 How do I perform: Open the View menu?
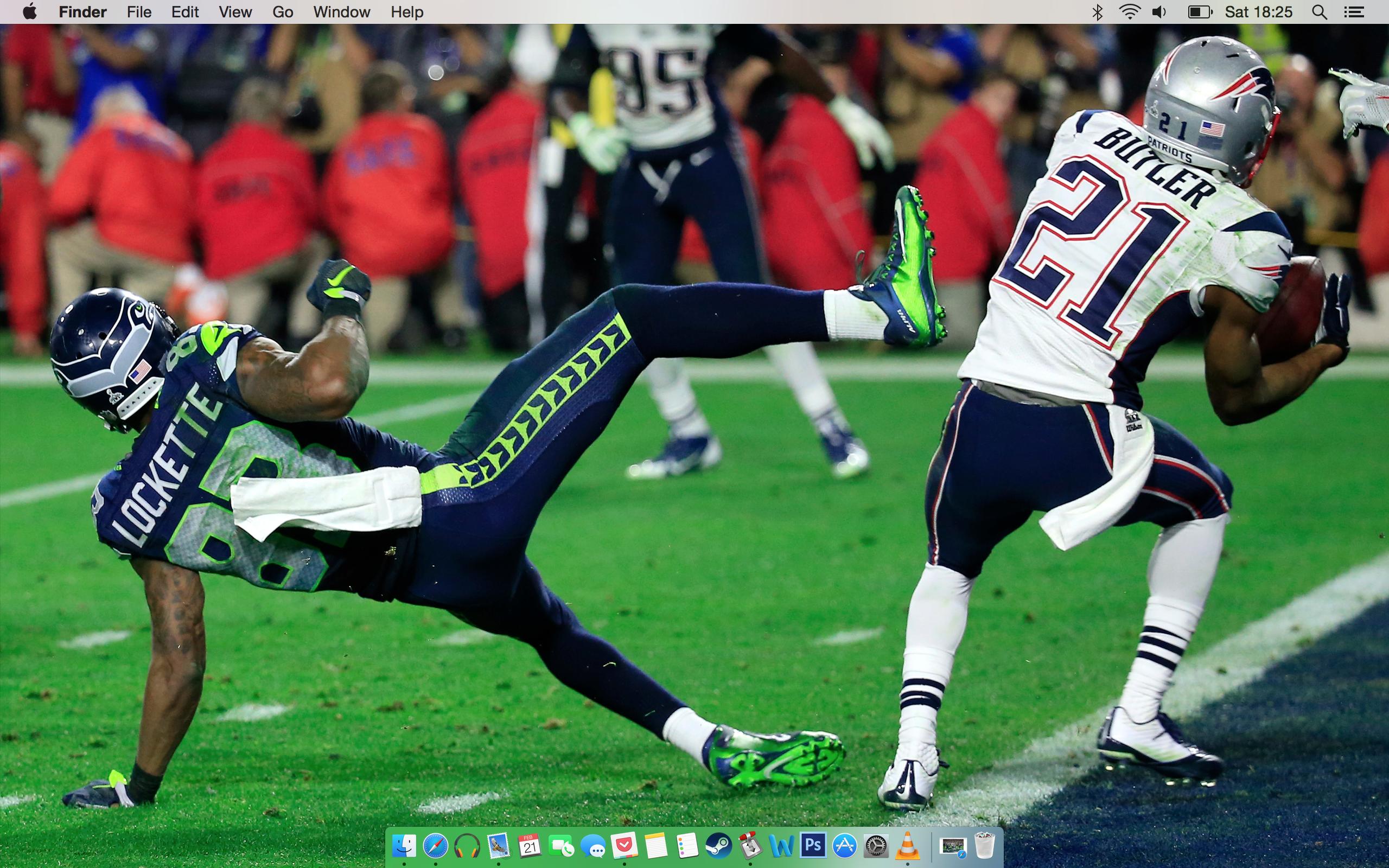(x=235, y=12)
